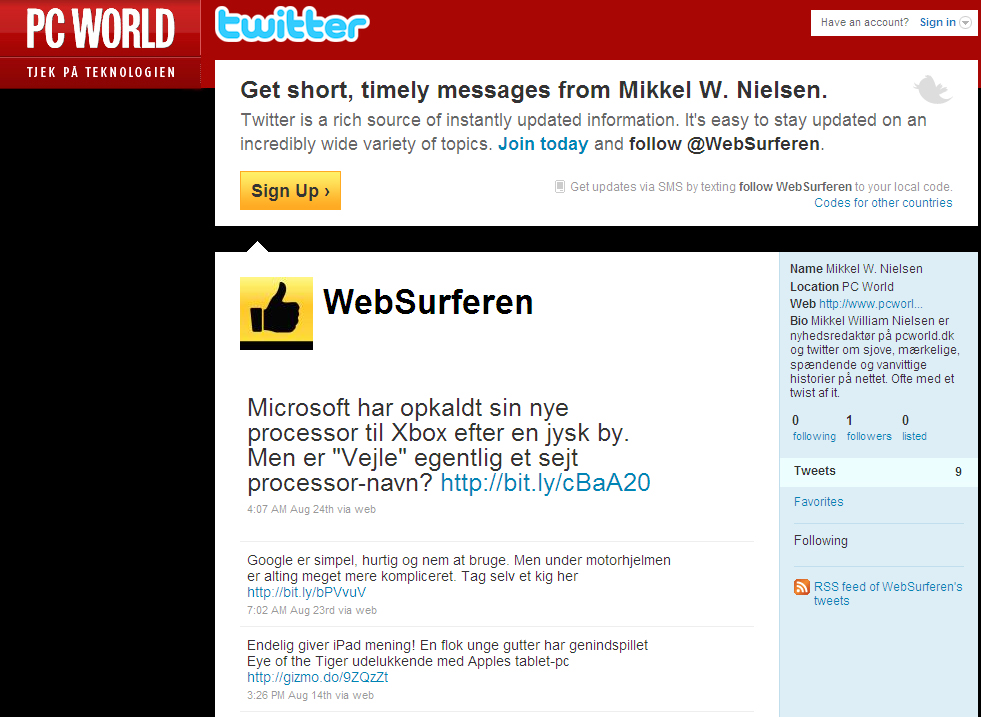Open the Following section in the sidebar
981x717 pixels.
(821, 541)
